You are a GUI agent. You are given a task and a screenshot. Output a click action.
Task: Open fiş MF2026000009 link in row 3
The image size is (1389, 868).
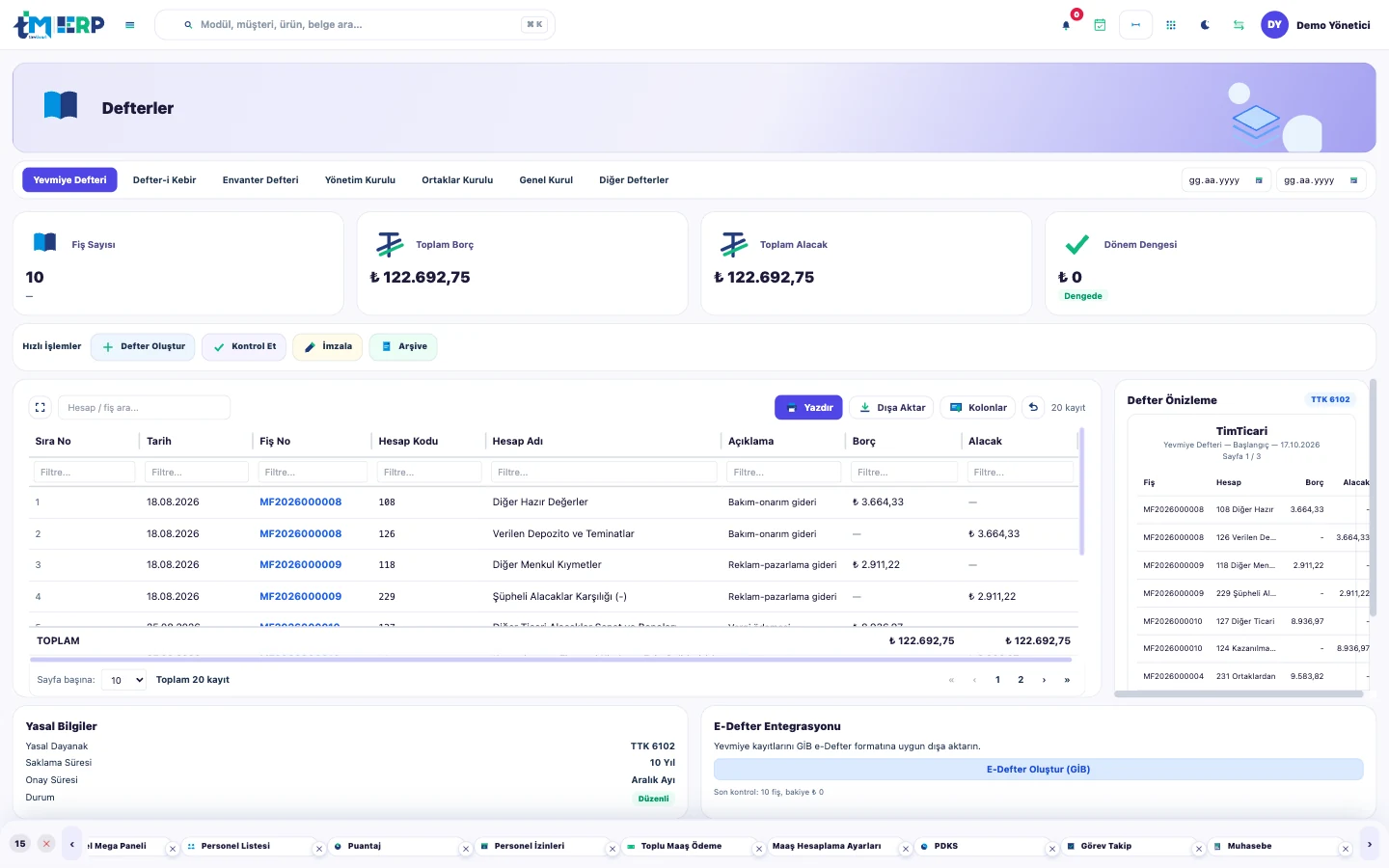pyautogui.click(x=300, y=565)
